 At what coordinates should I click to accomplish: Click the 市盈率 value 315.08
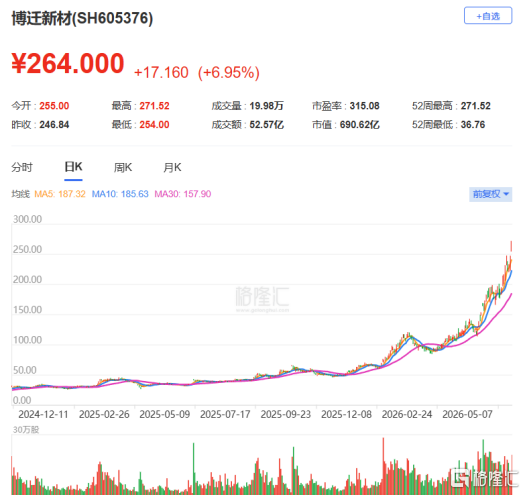[365, 106]
